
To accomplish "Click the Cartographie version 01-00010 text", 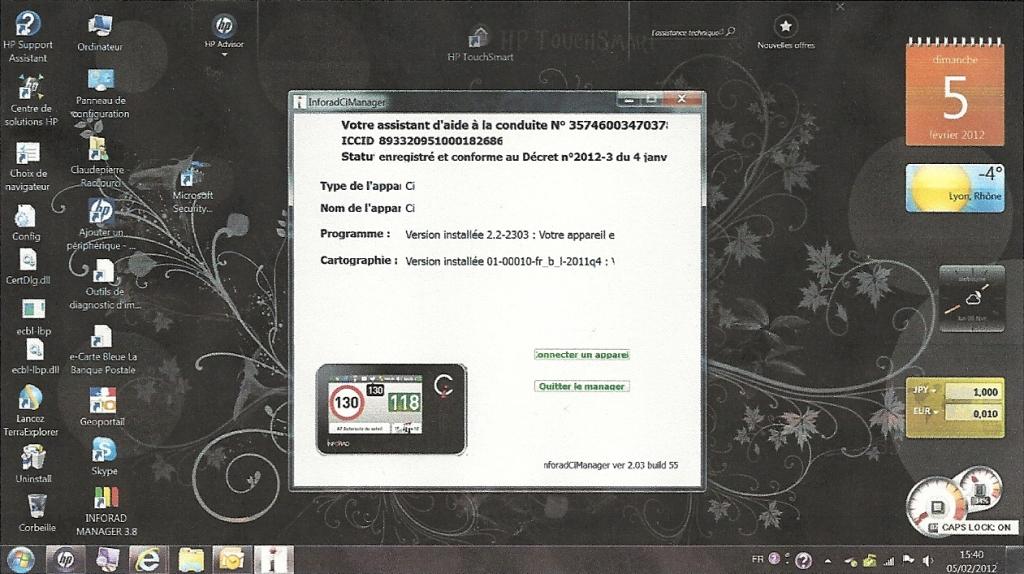I will click(x=510, y=261).
